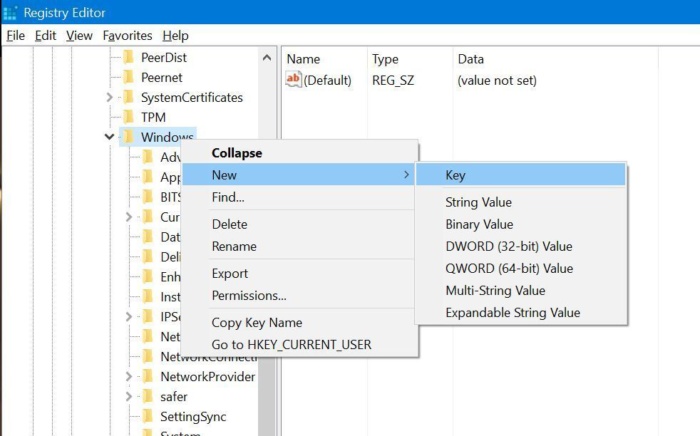Expand the NetworkProvider key
Image resolution: width=700 pixels, height=436 pixels.
[x=129, y=377]
